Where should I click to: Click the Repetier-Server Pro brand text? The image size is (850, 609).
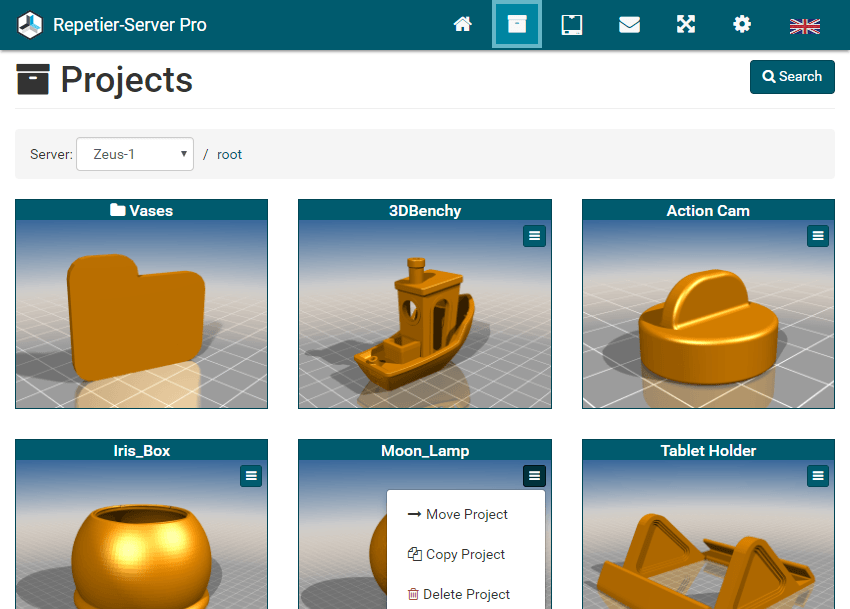pyautogui.click(x=130, y=25)
